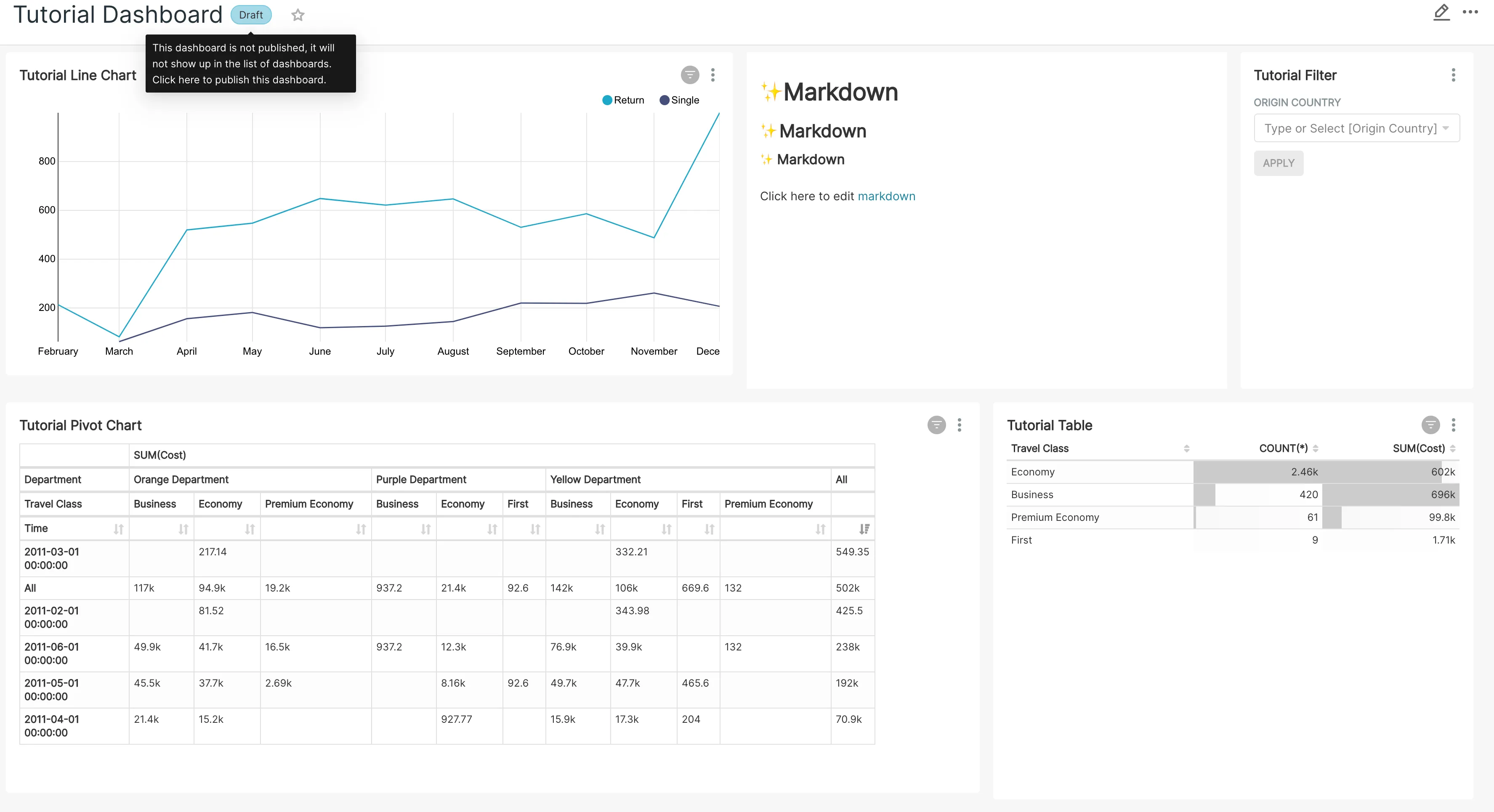
Task: Open the kebab menu on Tutorial Table
Action: [1454, 425]
